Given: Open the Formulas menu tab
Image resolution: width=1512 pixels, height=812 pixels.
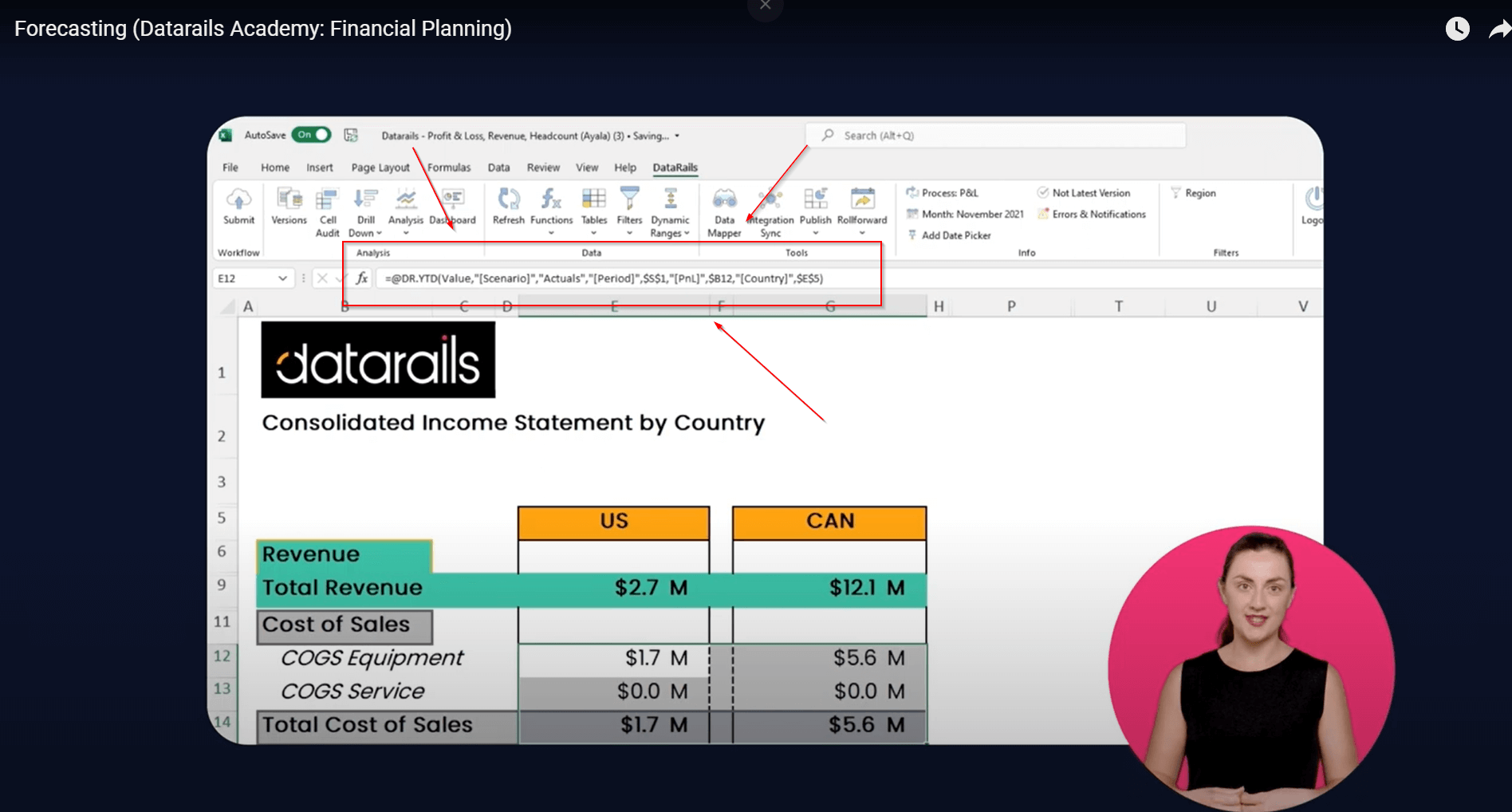Looking at the screenshot, I should (448, 168).
